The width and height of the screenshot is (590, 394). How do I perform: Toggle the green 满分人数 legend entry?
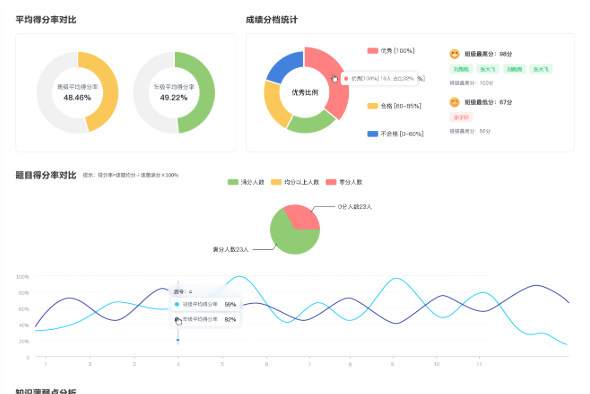246,182
